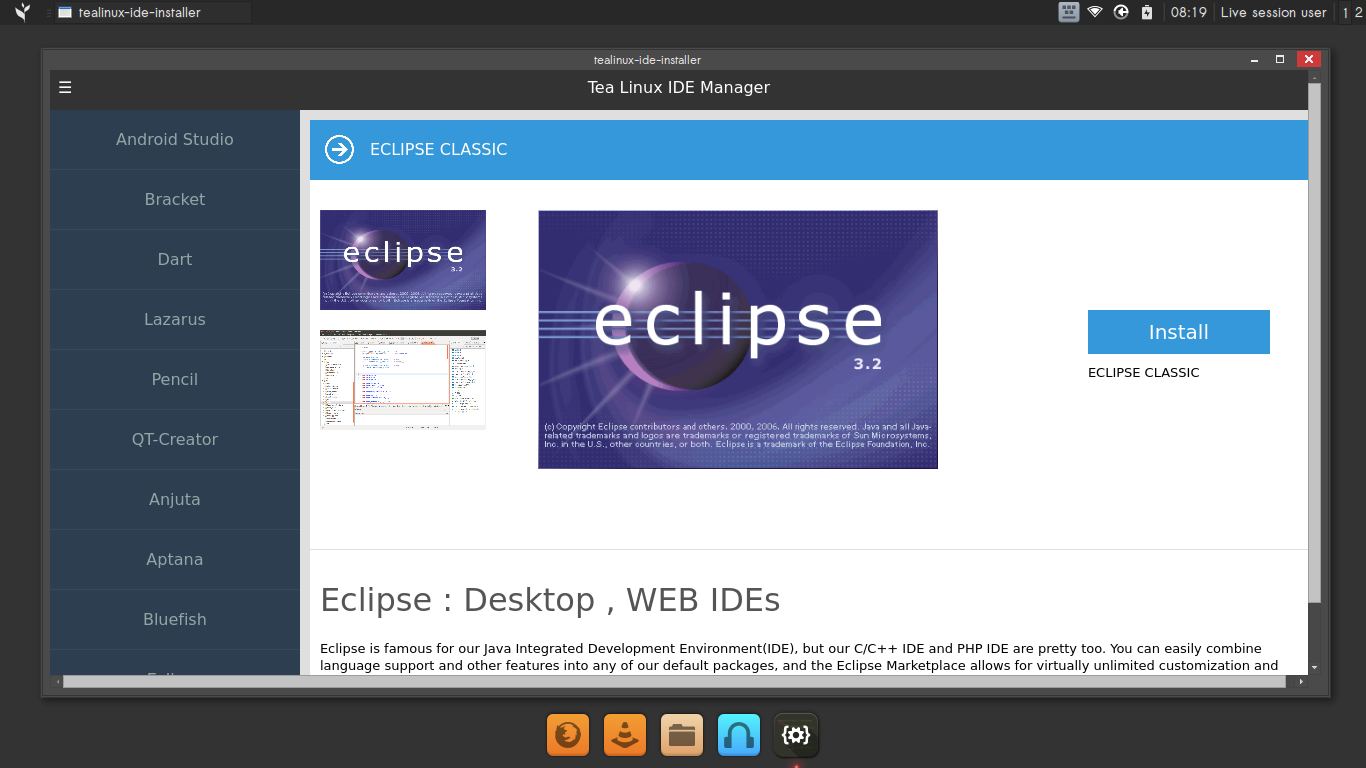Image resolution: width=1366 pixels, height=768 pixels.
Task: Click the ECLIPSE CLASSIC header title
Action: click(439, 150)
